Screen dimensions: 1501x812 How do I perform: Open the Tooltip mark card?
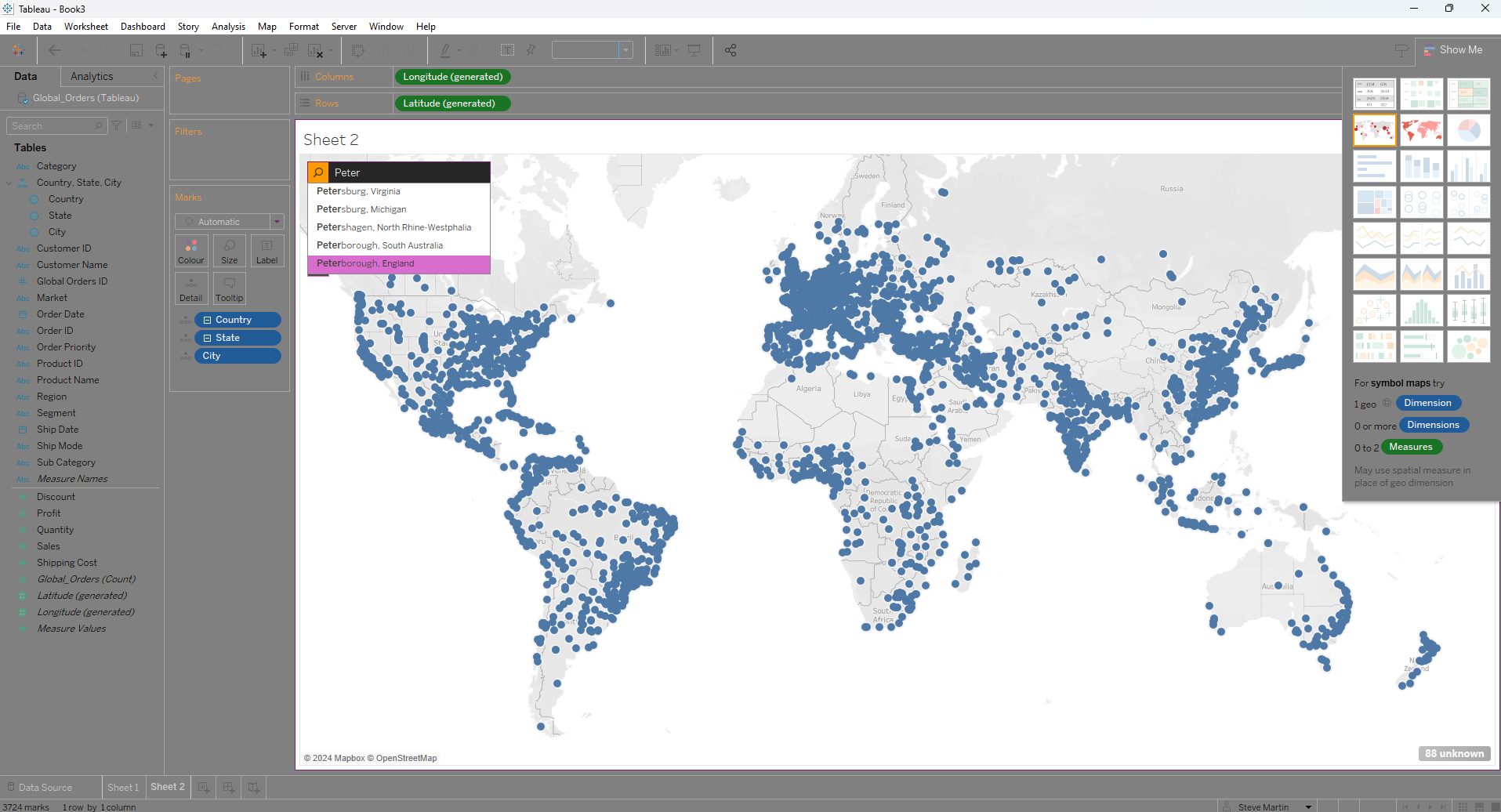[229, 288]
